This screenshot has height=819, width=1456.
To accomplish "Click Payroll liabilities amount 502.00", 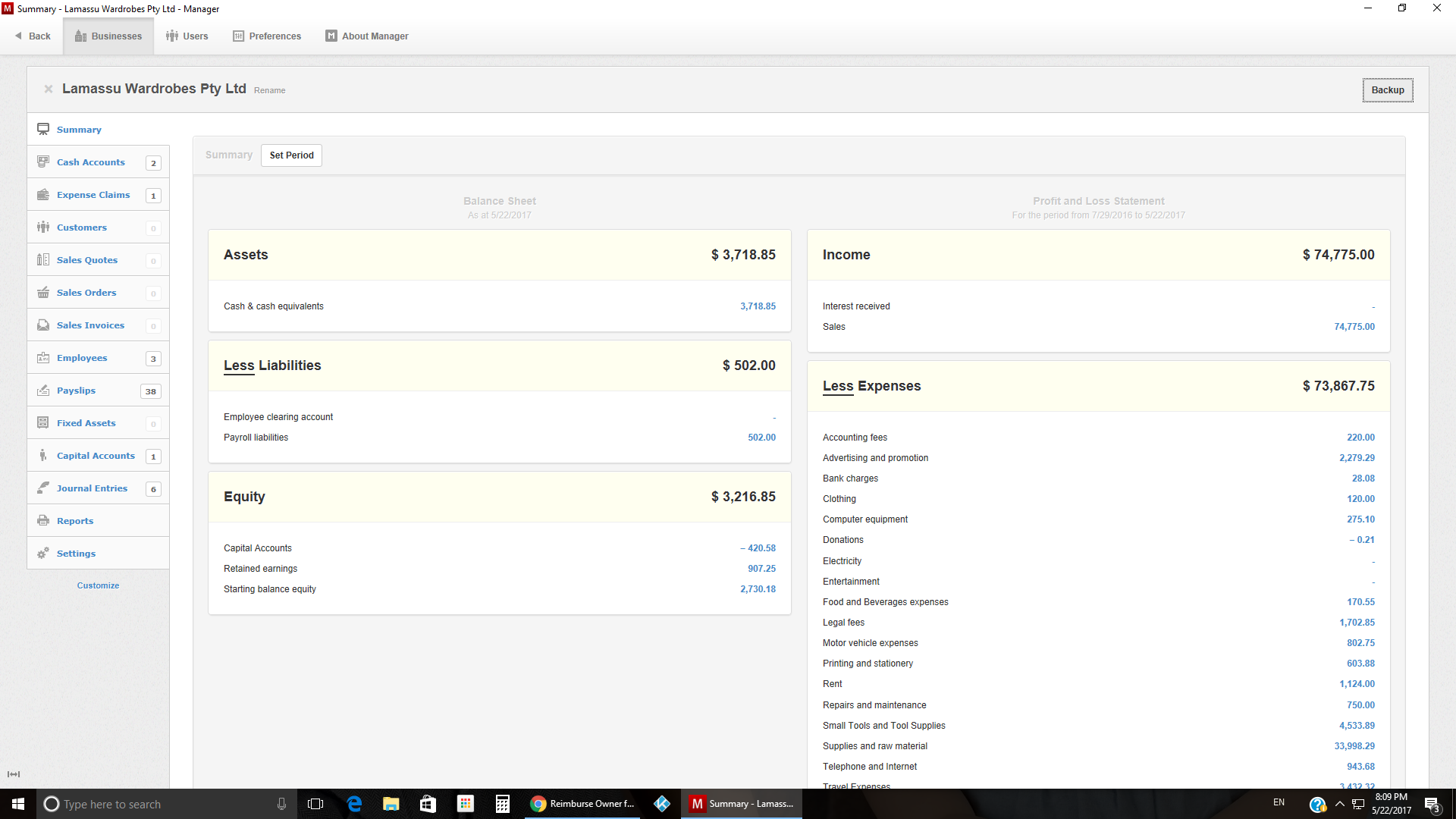I will pos(761,438).
